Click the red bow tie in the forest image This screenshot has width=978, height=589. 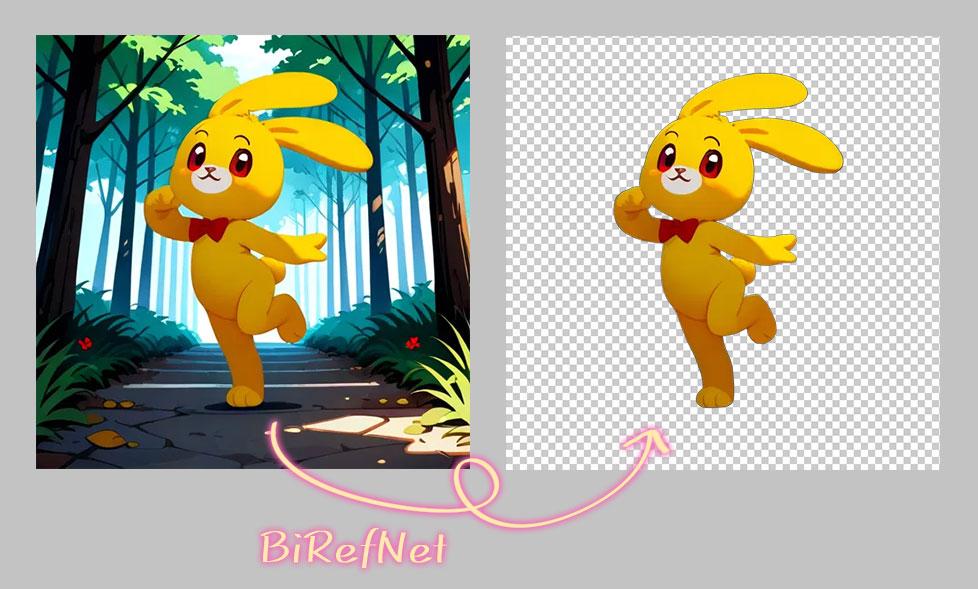click(208, 229)
